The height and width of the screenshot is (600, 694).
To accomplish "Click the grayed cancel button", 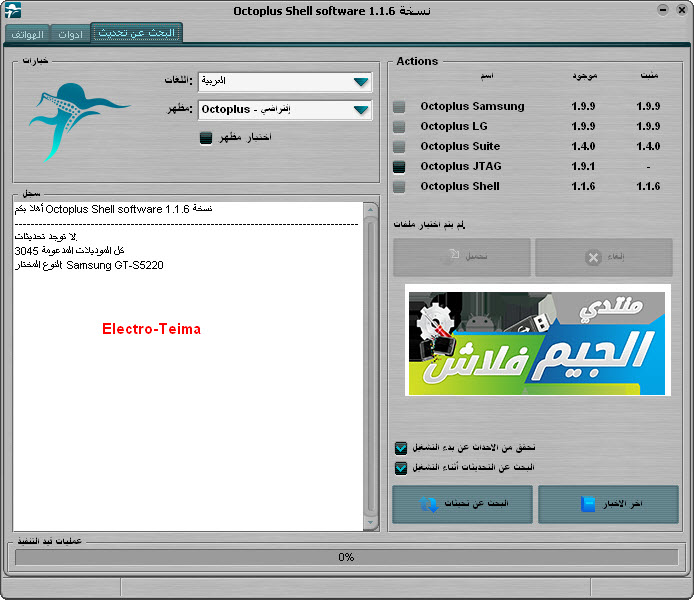I will point(604,257).
